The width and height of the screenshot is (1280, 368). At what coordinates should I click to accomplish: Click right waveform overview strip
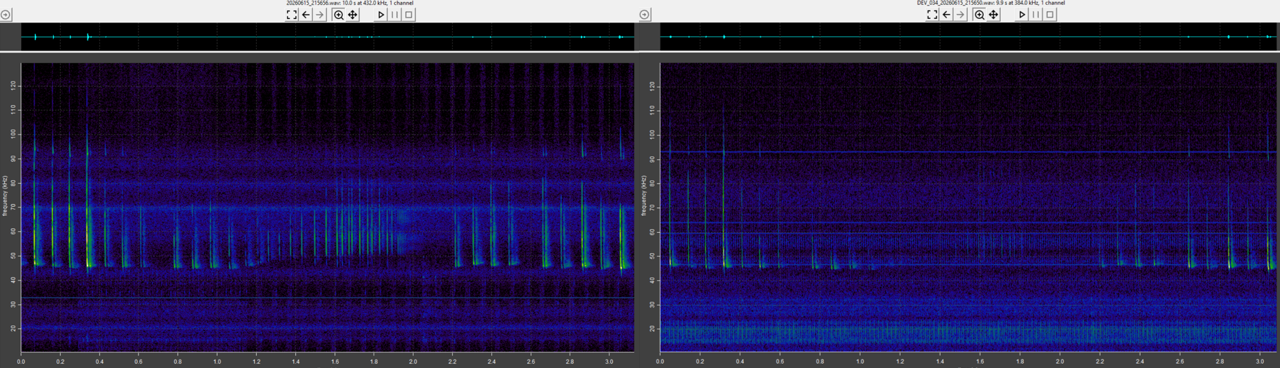pyautogui.click(x=968, y=37)
